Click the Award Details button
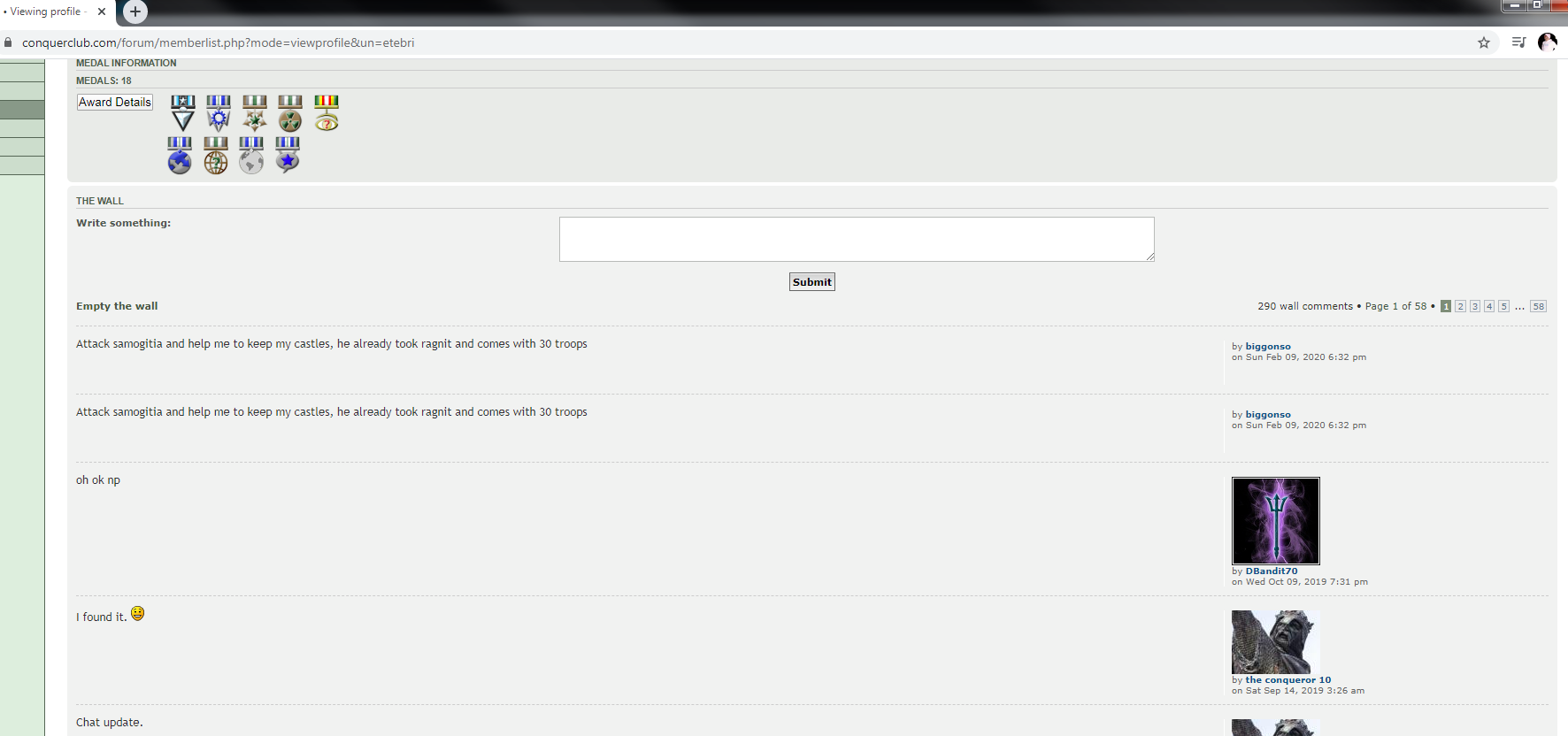The image size is (1568, 736). coord(115,103)
